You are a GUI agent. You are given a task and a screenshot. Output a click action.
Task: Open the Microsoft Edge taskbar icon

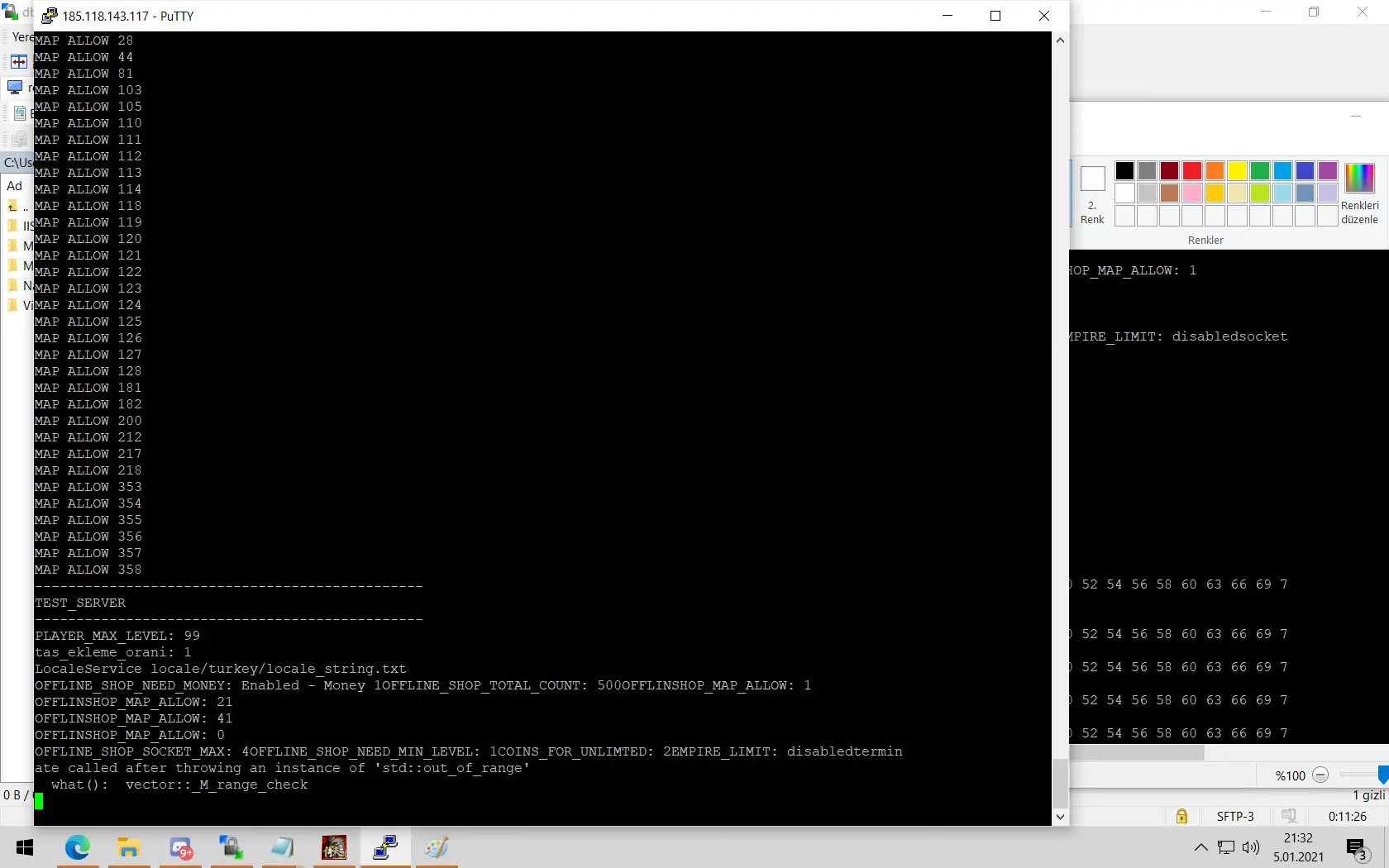[78, 847]
